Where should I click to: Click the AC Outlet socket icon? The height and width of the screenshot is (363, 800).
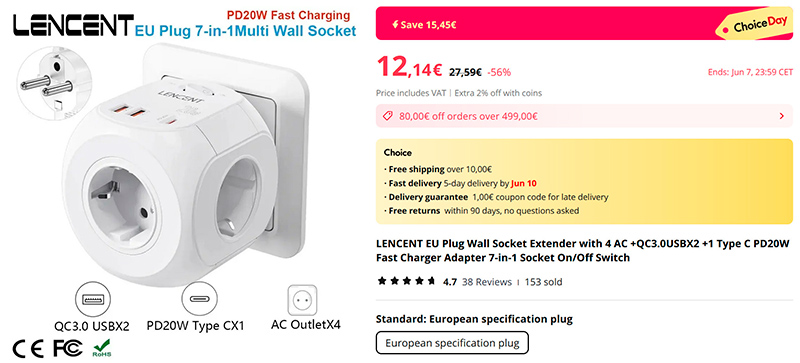(x=302, y=300)
